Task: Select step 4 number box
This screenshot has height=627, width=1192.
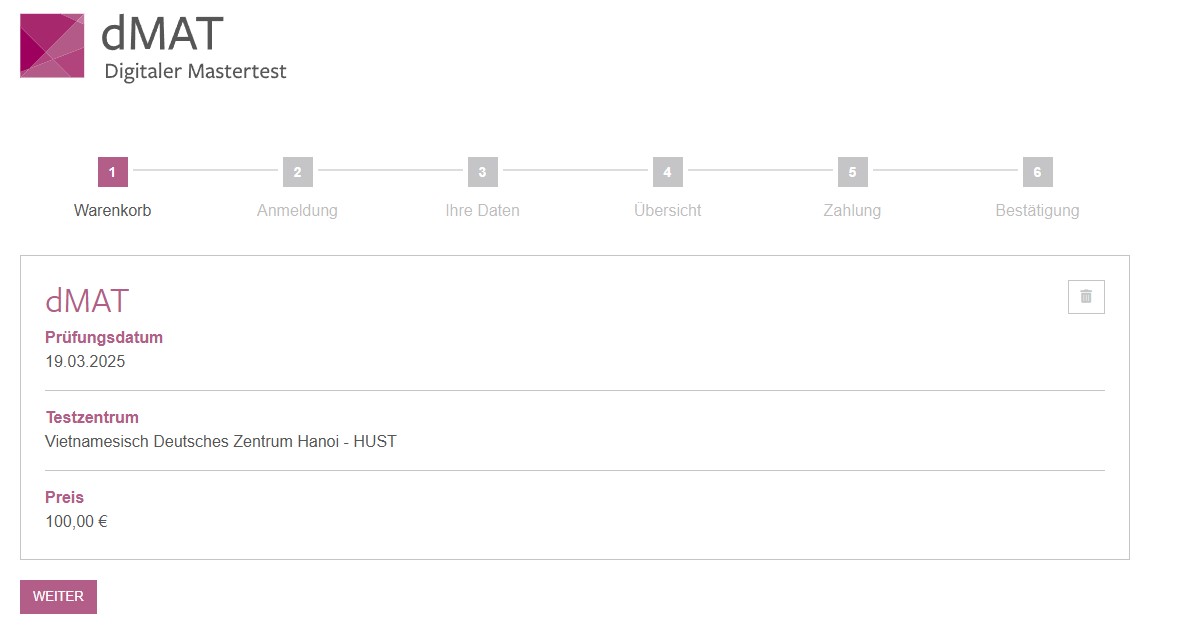Action: (x=667, y=172)
